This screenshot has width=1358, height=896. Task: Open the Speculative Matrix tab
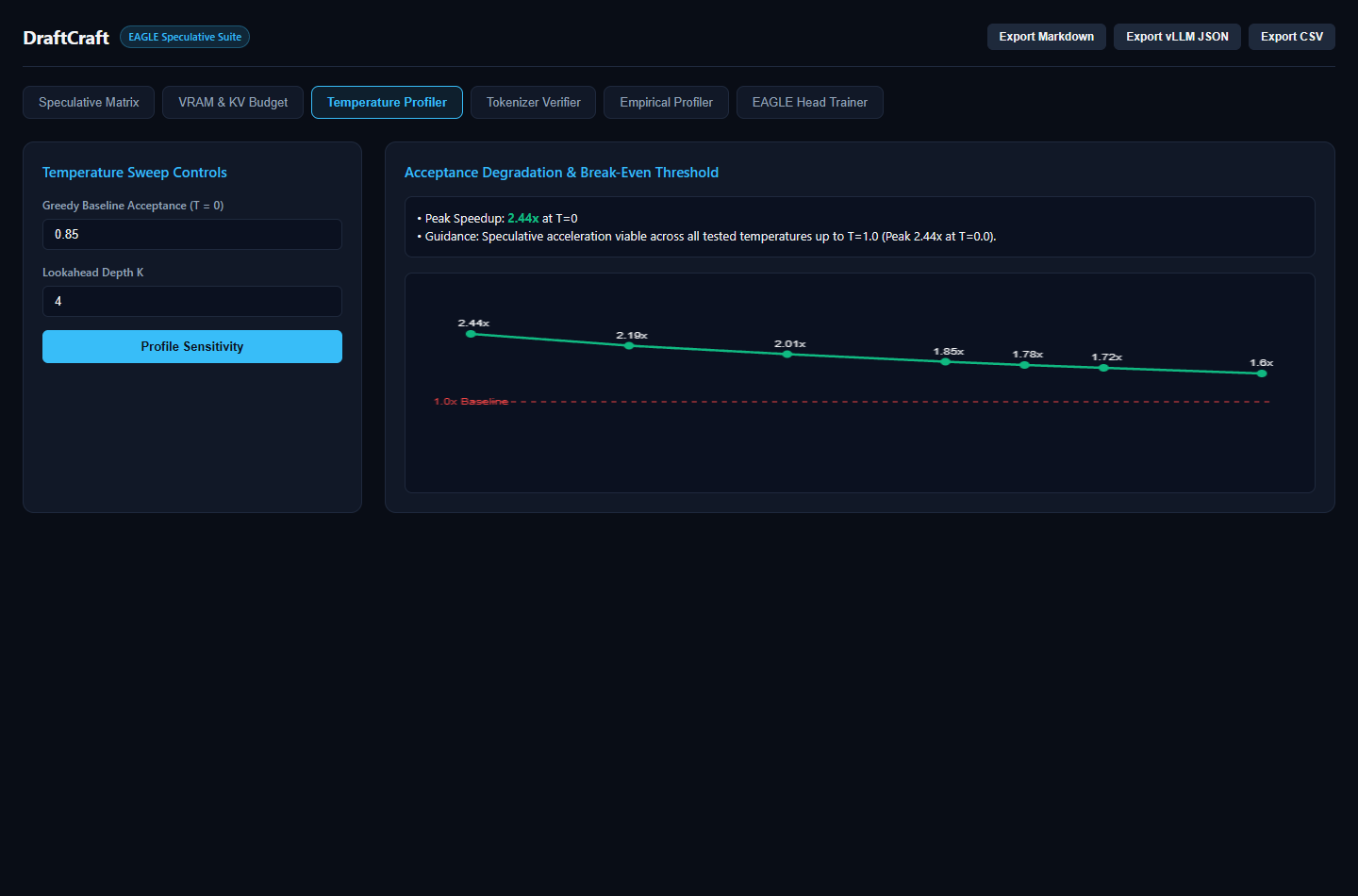tap(89, 102)
